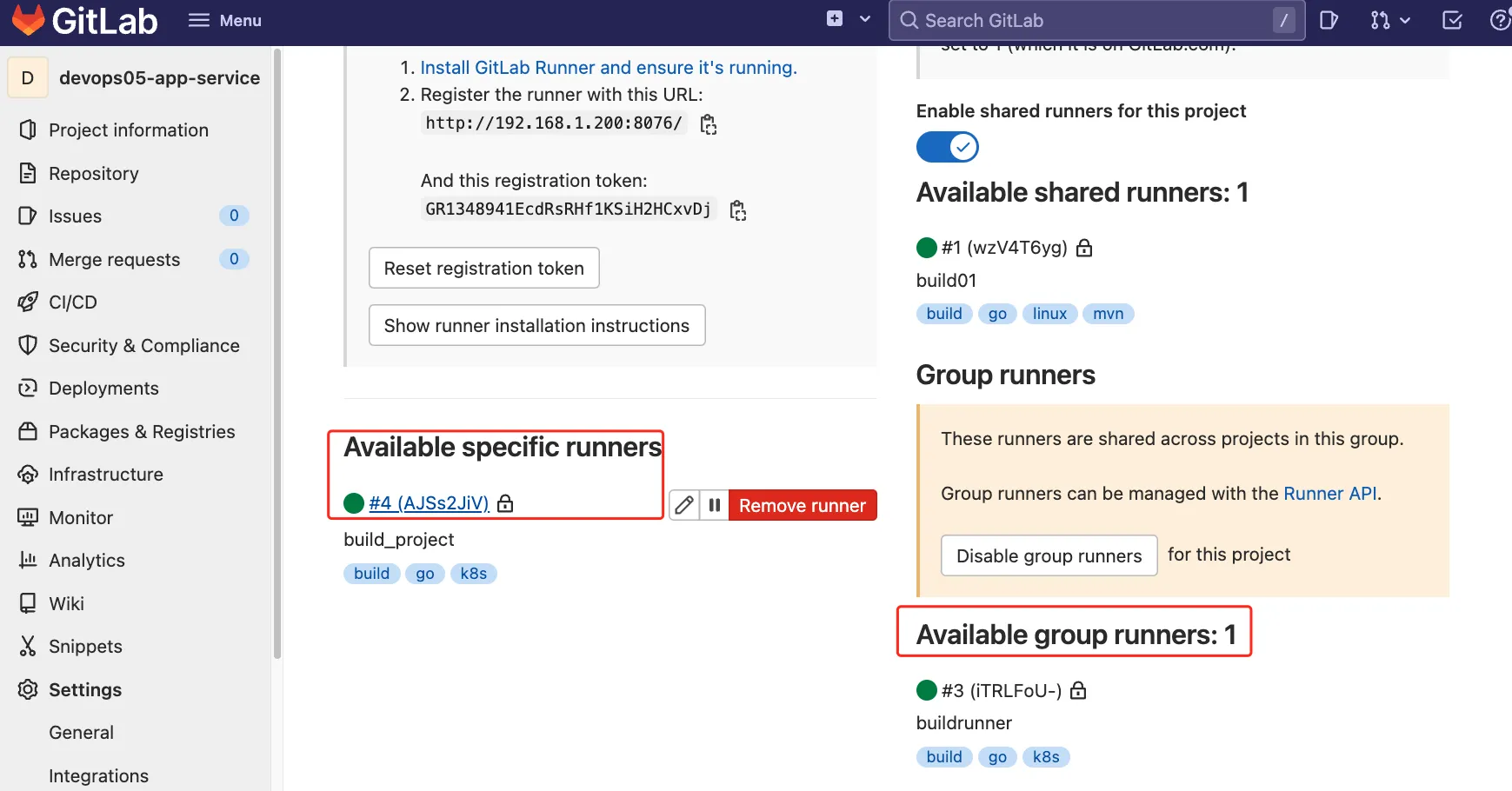
Task: Click the k8s tag under build_project
Action: (474, 574)
